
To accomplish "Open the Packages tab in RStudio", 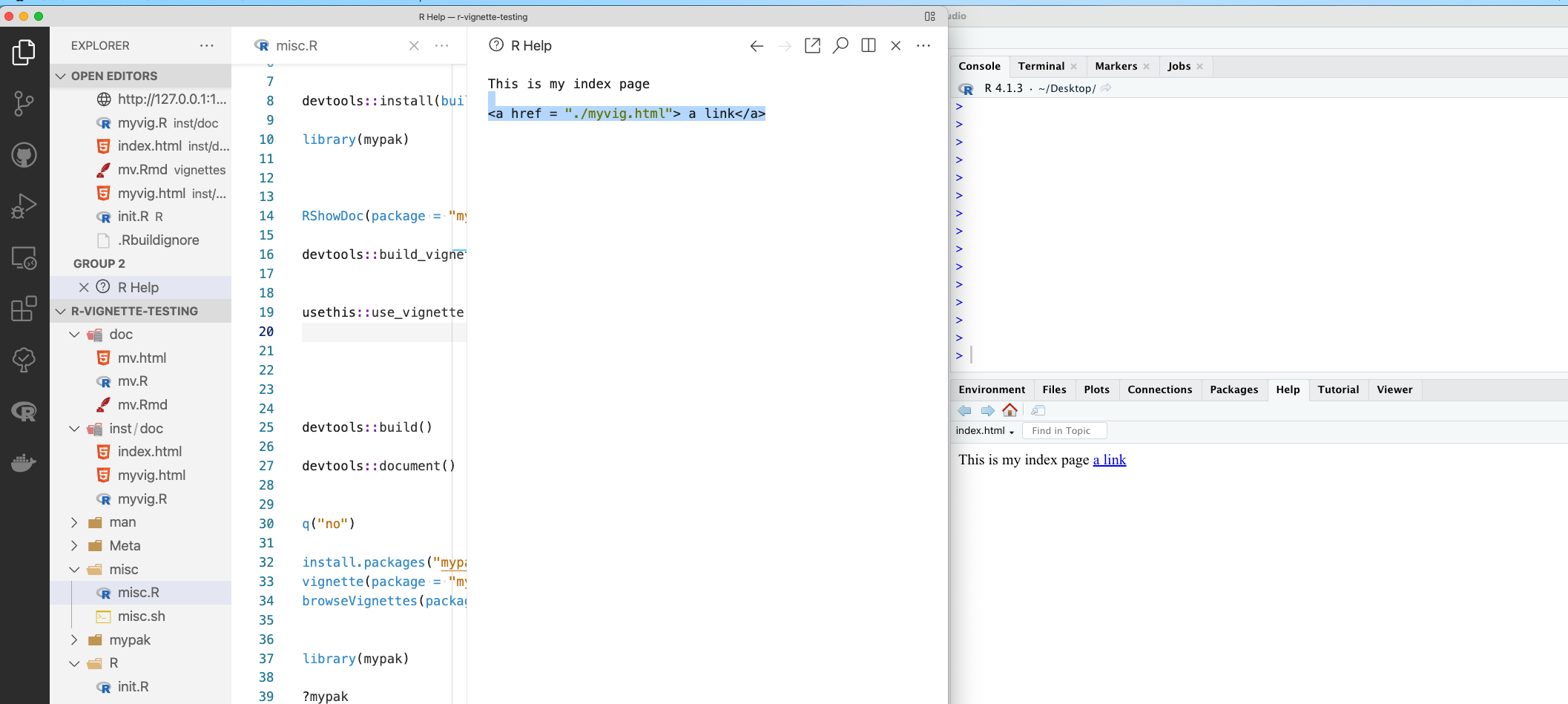I will [x=1233, y=389].
